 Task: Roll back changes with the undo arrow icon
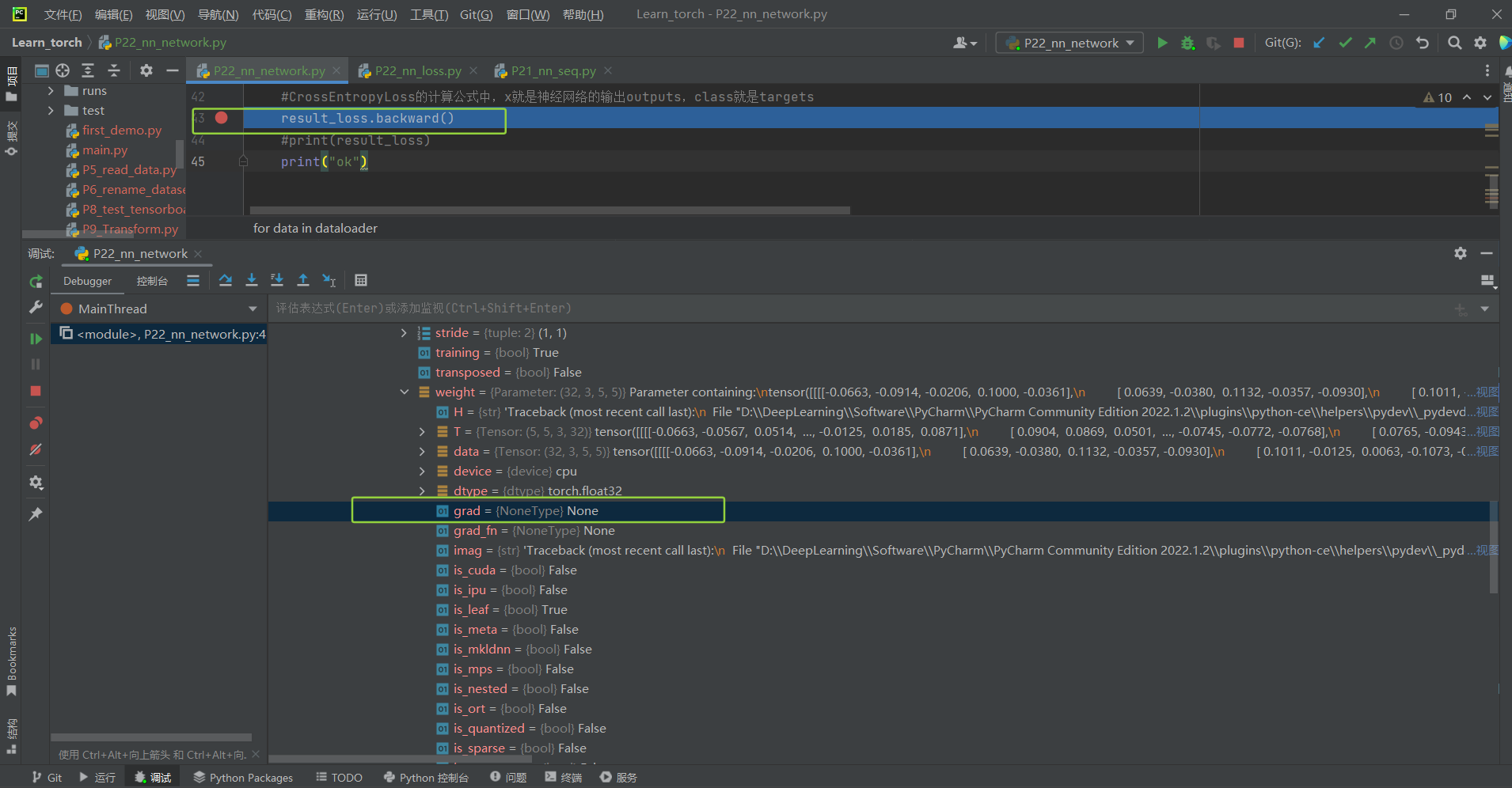[1423, 43]
